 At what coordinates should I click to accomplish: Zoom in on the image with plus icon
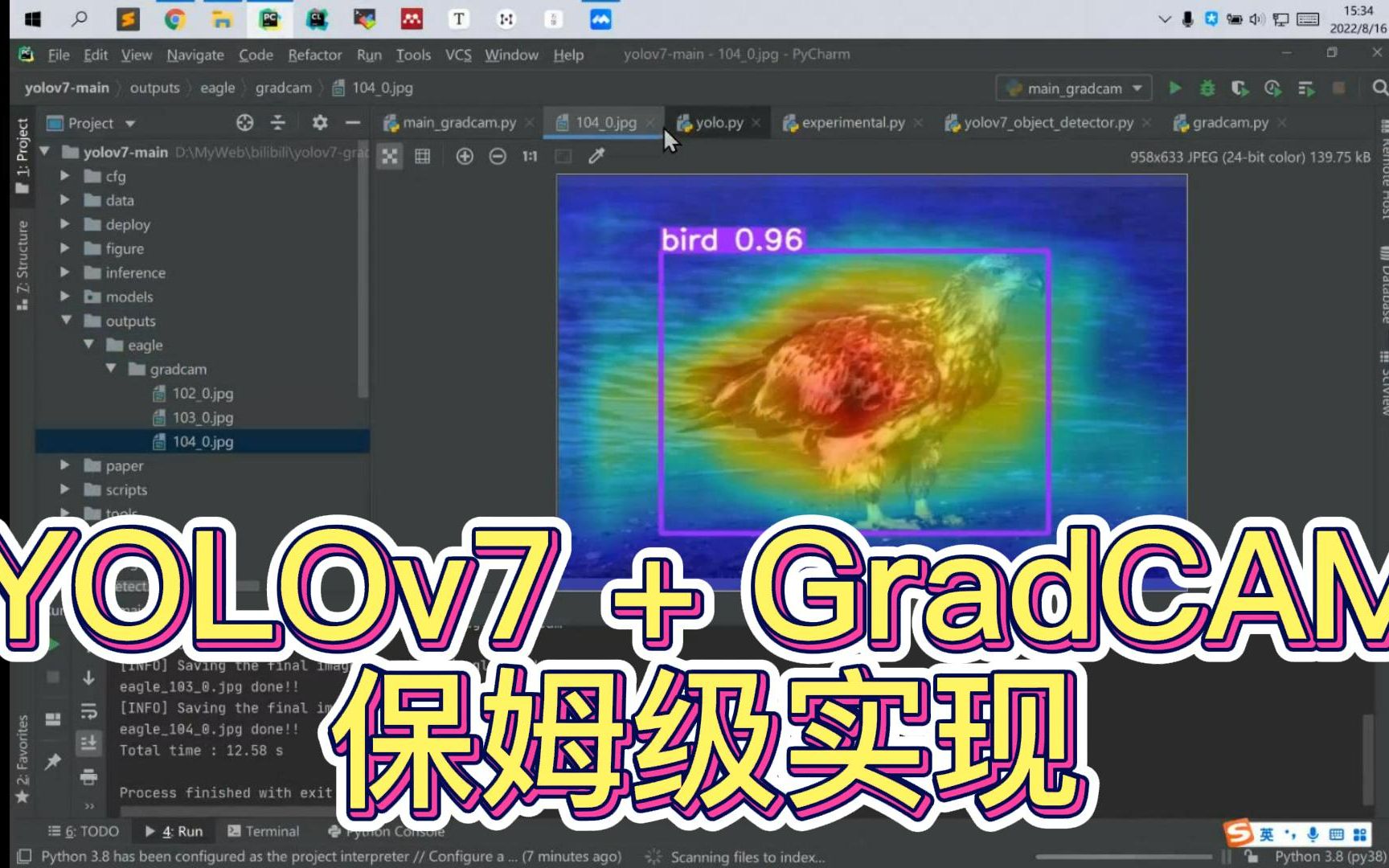coord(465,156)
